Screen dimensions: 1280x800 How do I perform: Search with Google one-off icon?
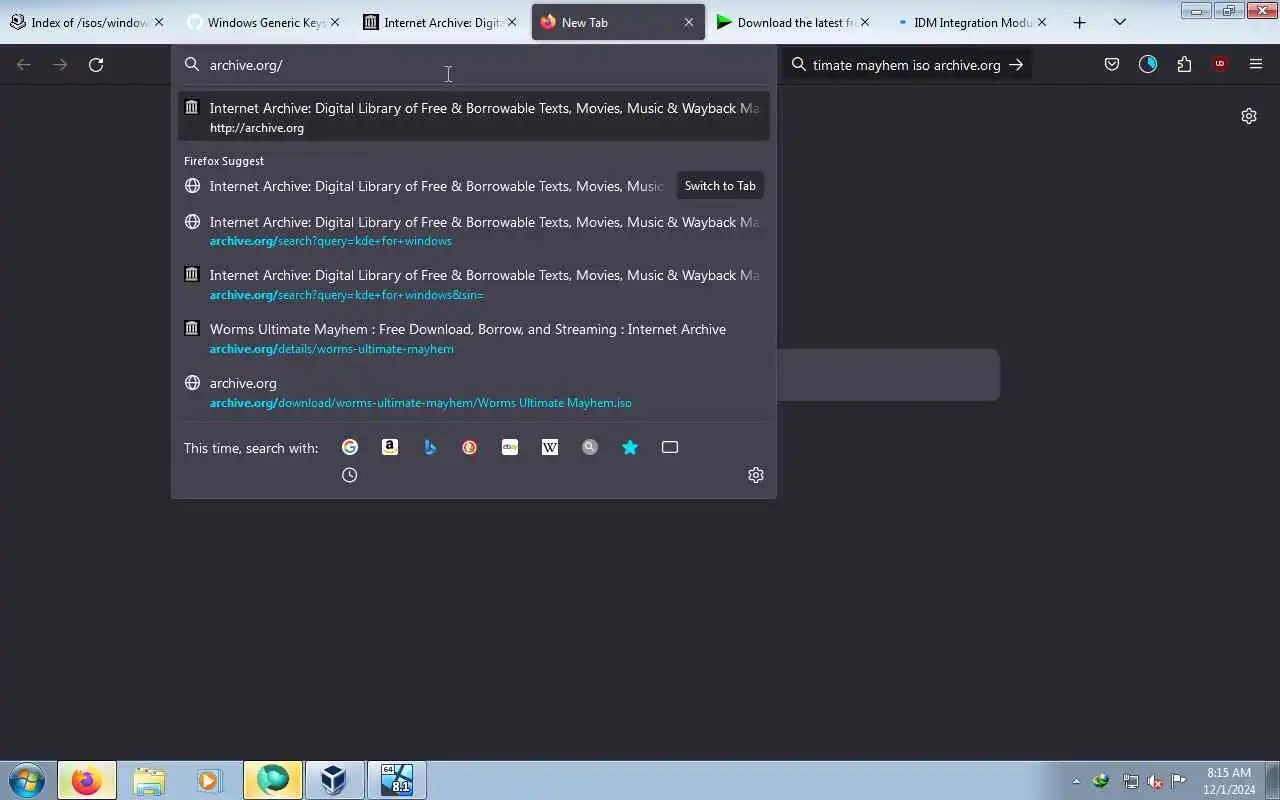[350, 447]
